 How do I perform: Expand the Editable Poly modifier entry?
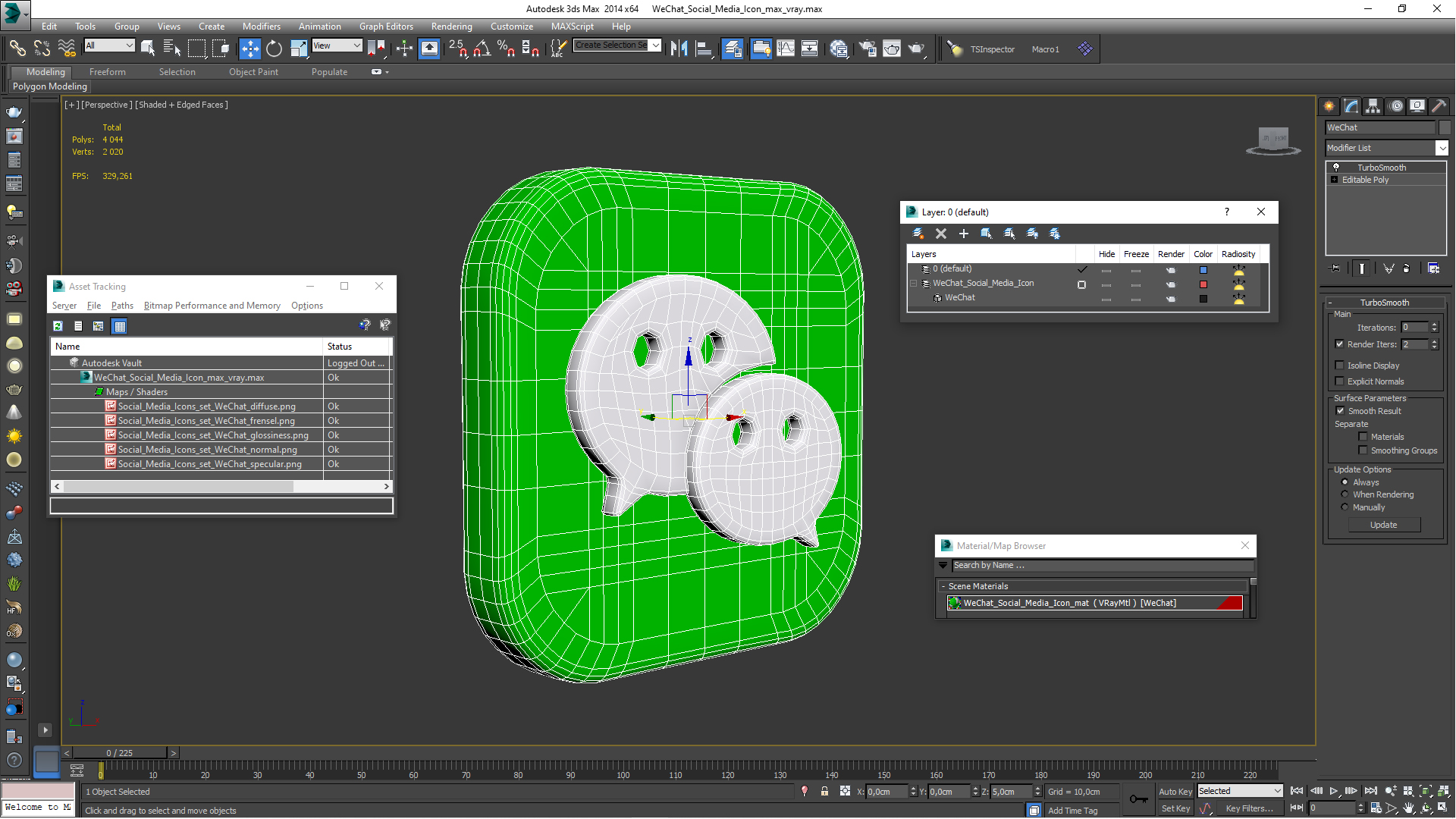[1334, 180]
